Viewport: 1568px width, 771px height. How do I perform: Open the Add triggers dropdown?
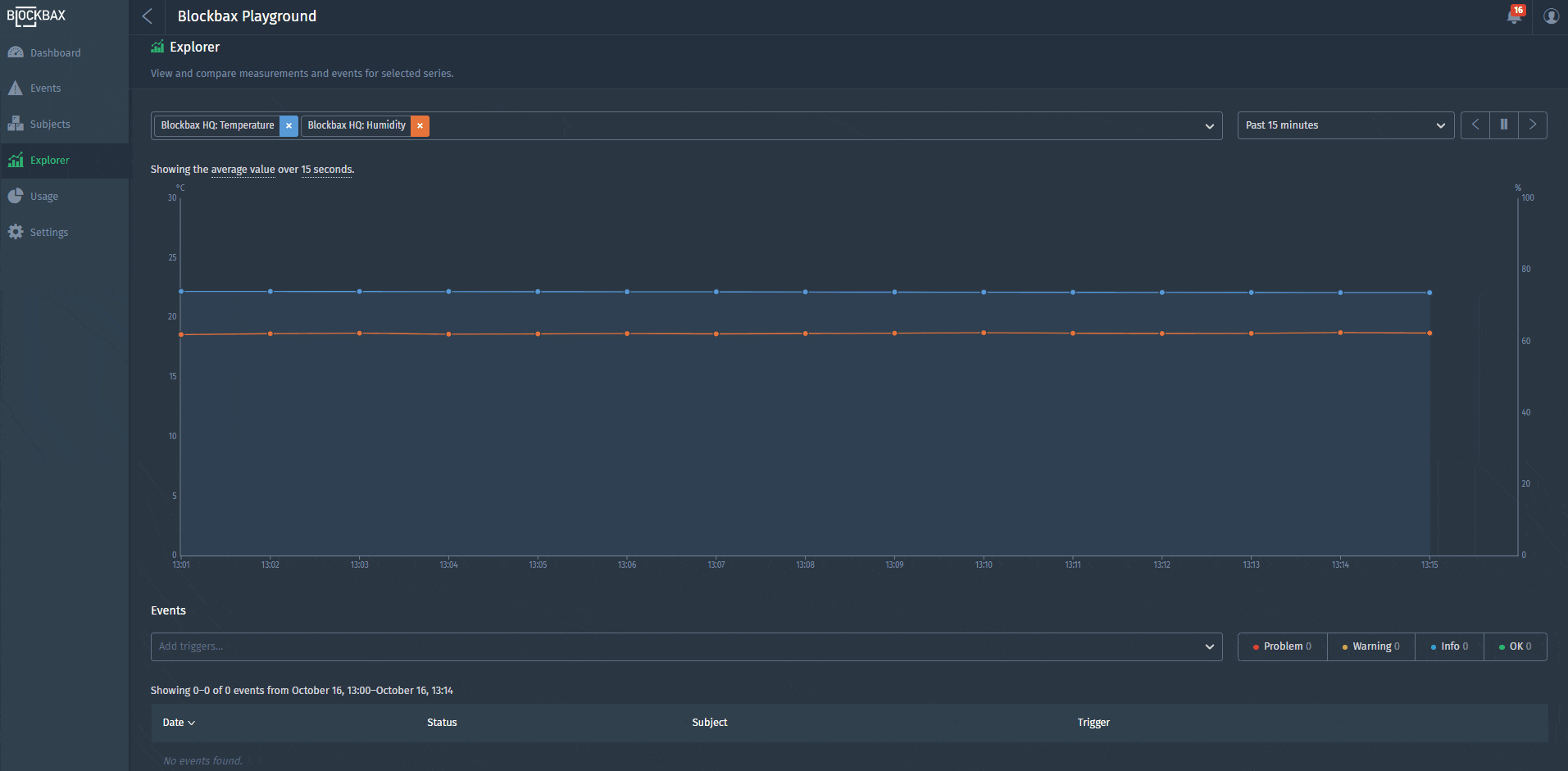click(x=686, y=646)
